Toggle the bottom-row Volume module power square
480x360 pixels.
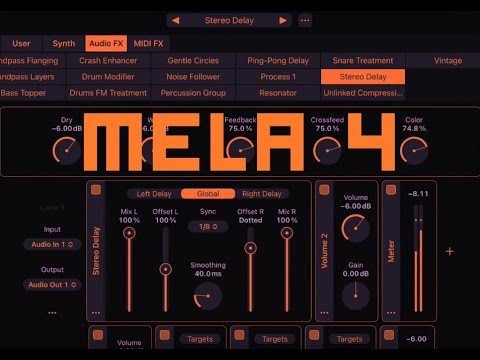tap(98, 335)
